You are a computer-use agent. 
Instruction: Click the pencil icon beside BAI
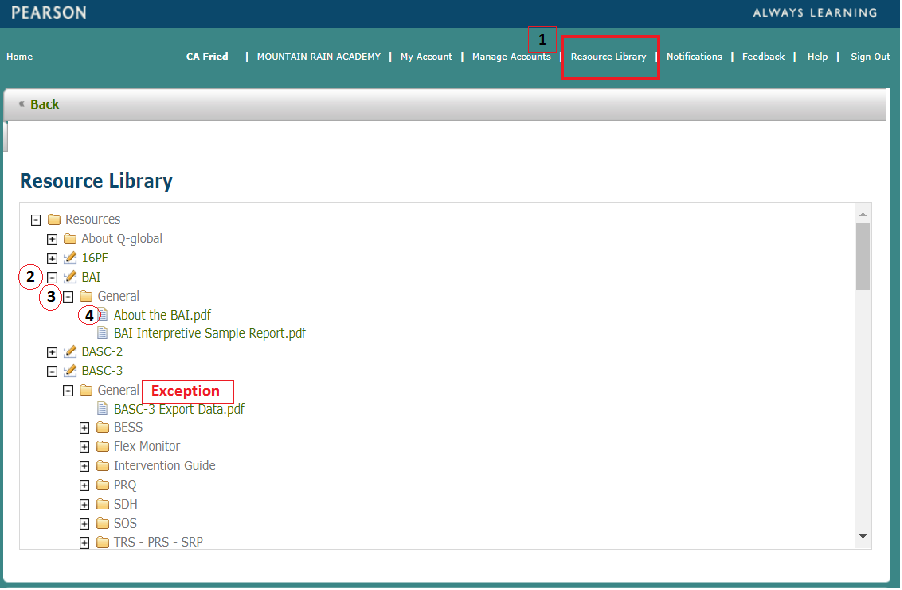tap(68, 277)
